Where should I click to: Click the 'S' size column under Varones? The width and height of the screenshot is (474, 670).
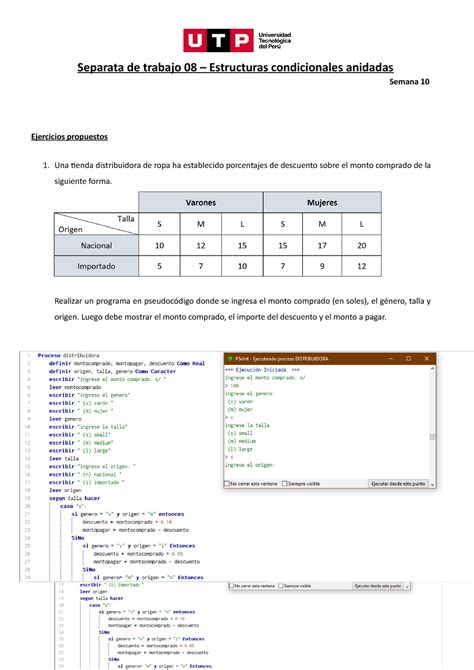(159, 224)
